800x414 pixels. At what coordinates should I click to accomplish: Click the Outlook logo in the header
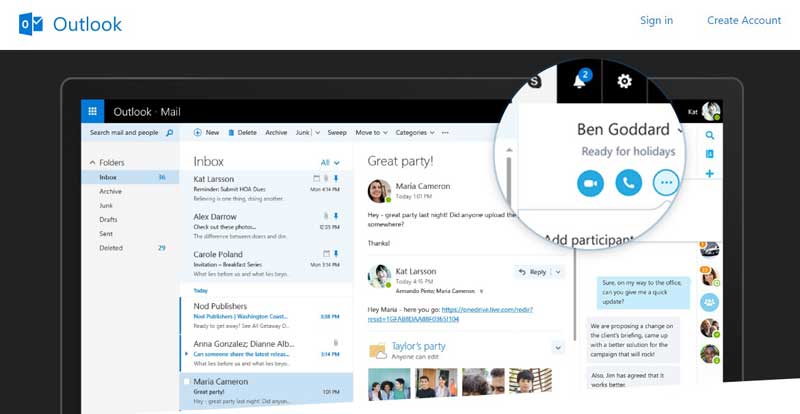(x=70, y=24)
